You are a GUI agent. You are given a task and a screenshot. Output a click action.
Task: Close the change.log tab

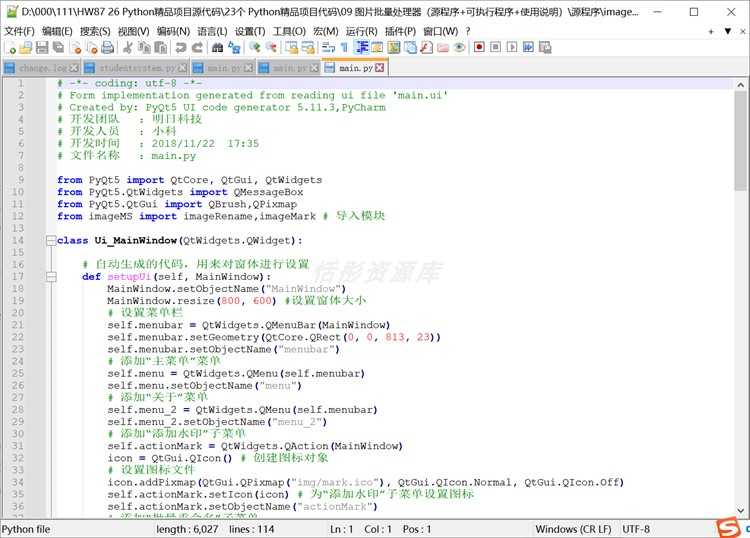pos(74,68)
